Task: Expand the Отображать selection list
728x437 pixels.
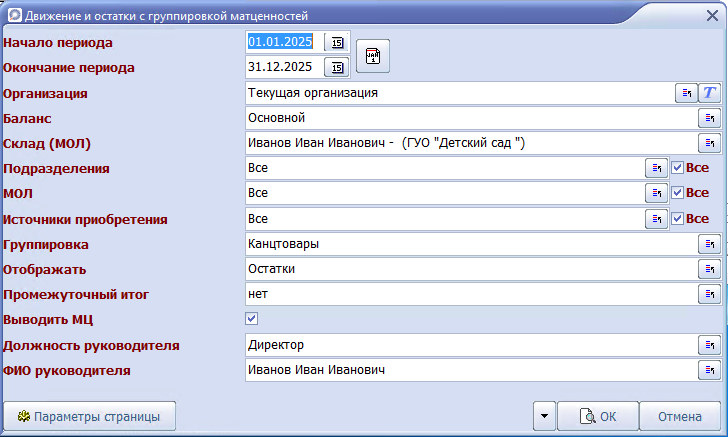Action: tap(709, 268)
